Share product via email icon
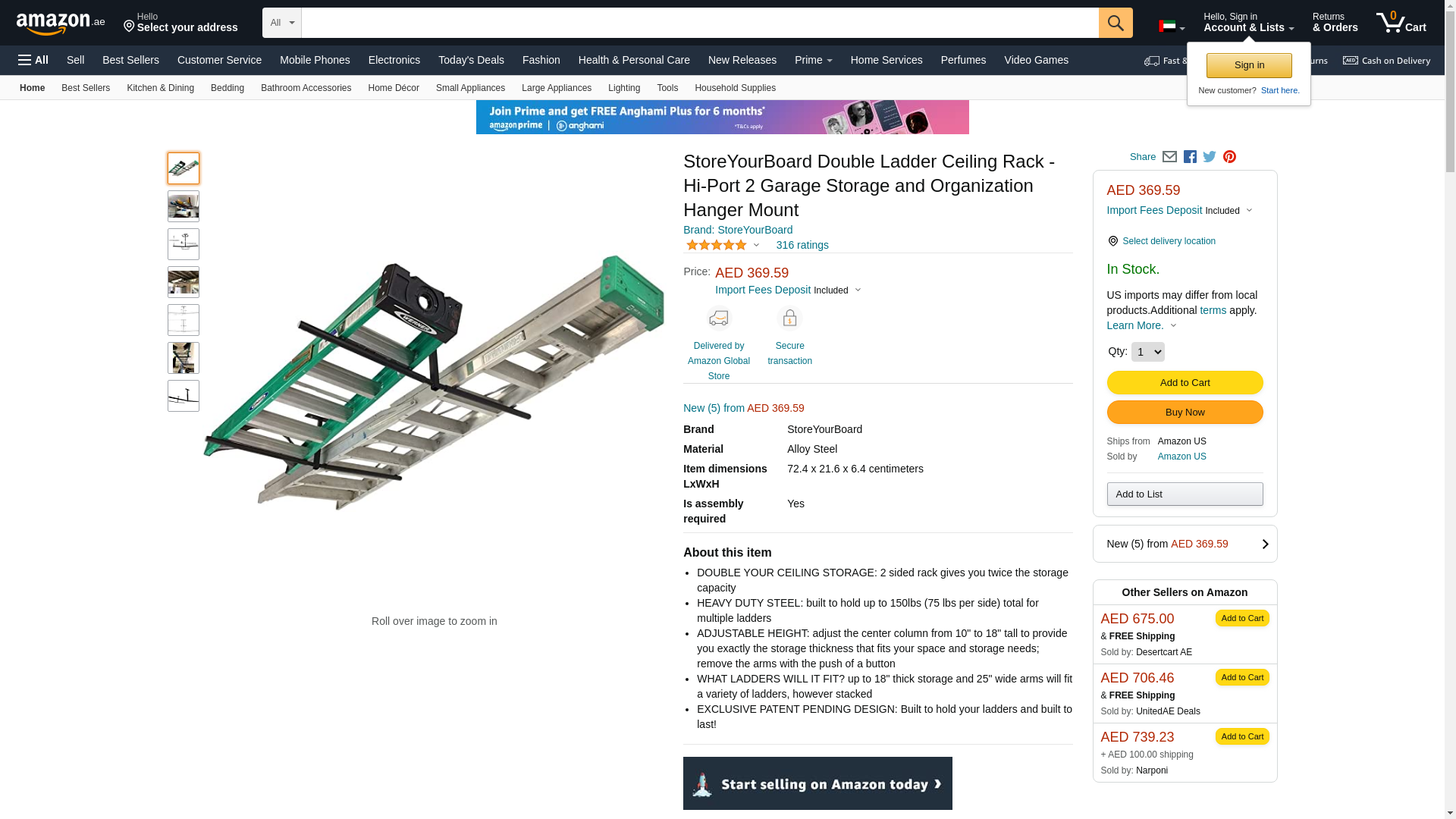Viewport: 1456px width, 819px height. [1169, 157]
